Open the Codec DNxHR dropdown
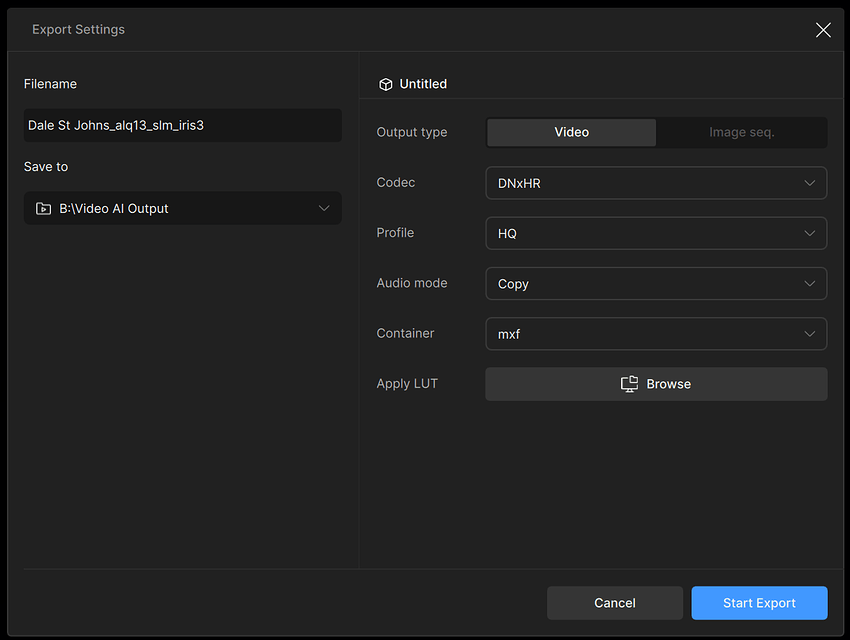This screenshot has height=640, width=850. (x=656, y=183)
